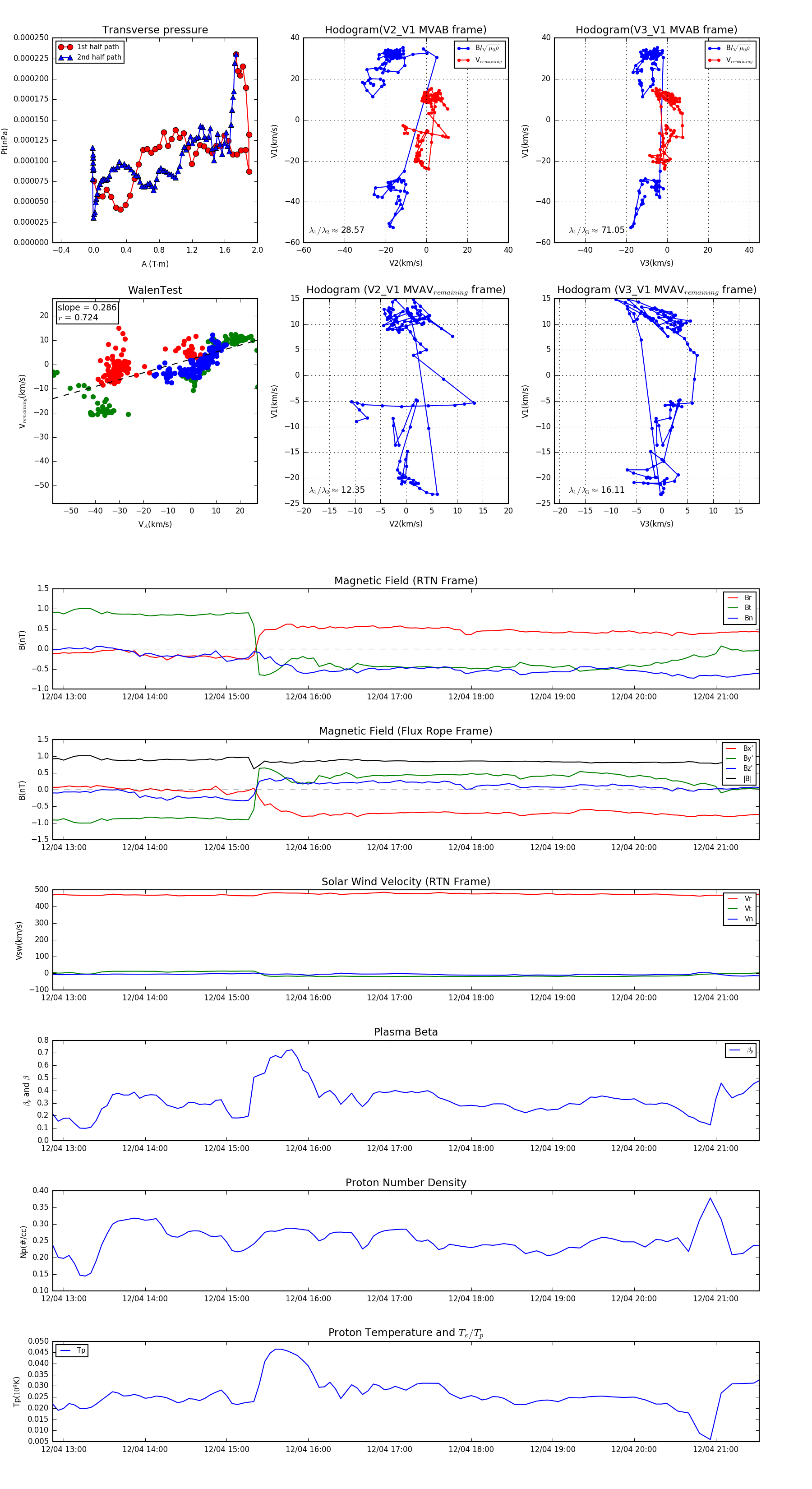
Task: Click the 'WalenTest' plot title
Action: 155,290
